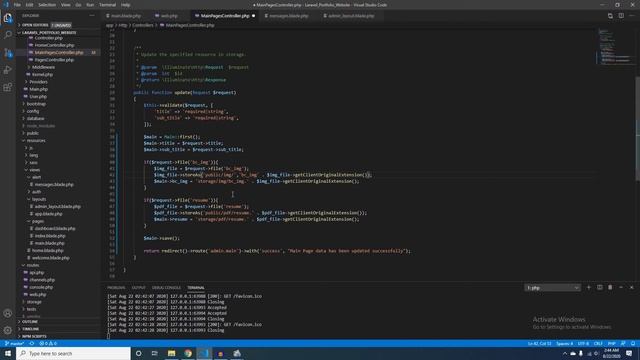Open the terminal selector dropdown 1: php
This screenshot has height=360, width=640.
(x=552, y=288)
